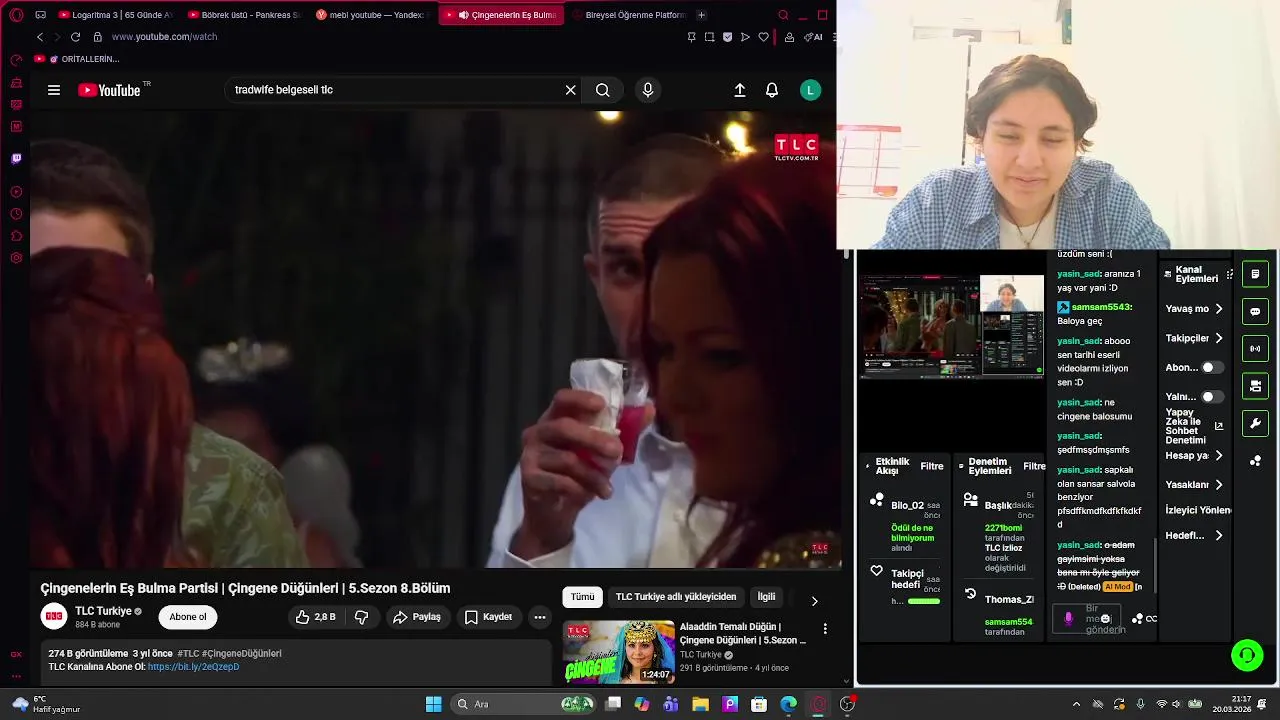This screenshot has width=1280, height=720.
Task: Open the green chat bubble panel icon
Action: pos(1255,312)
